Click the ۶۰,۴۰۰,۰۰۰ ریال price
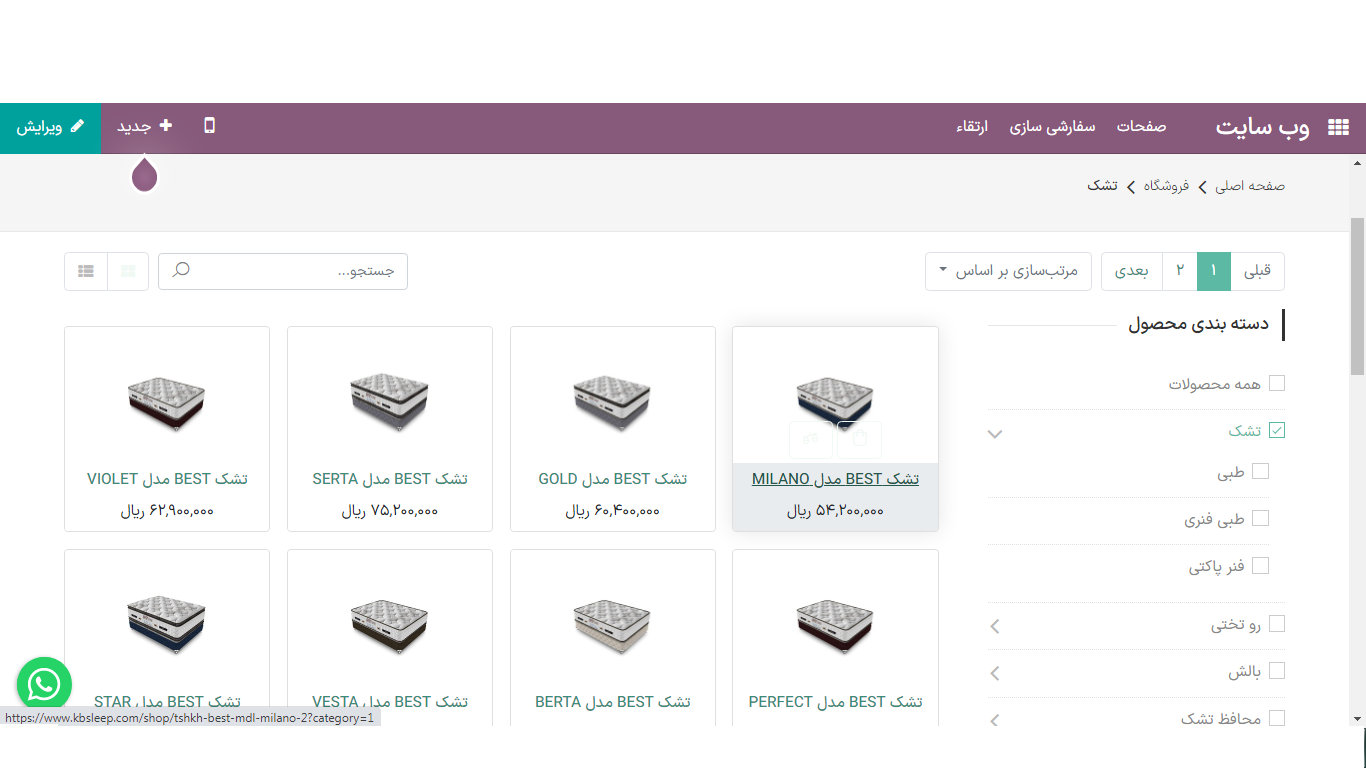This screenshot has height=768, width=1366. tap(613, 511)
